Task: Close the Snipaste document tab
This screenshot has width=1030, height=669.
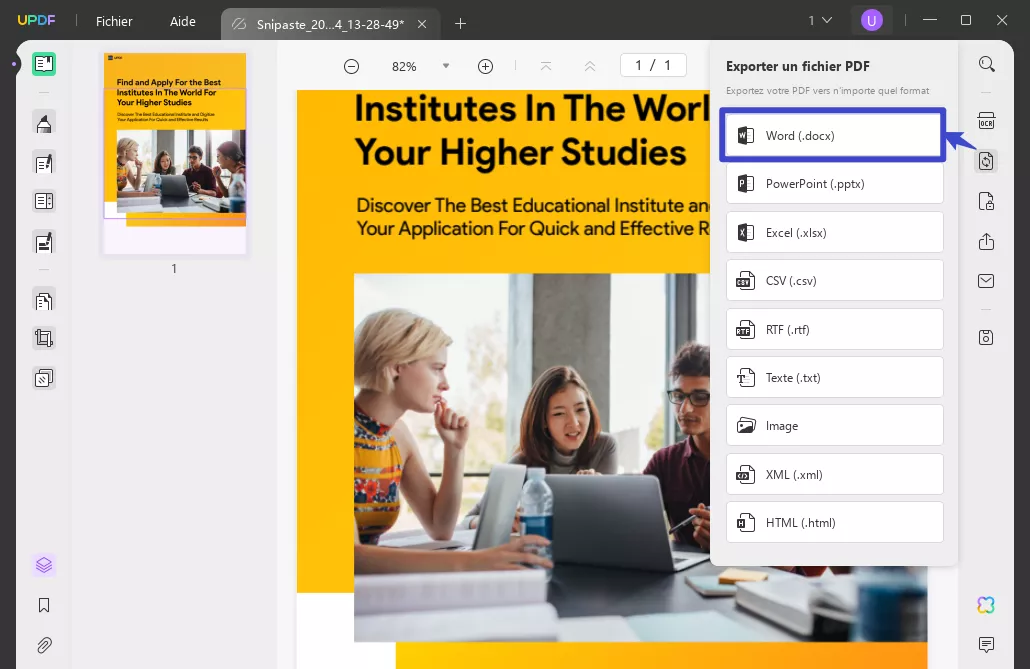Action: coord(422,24)
